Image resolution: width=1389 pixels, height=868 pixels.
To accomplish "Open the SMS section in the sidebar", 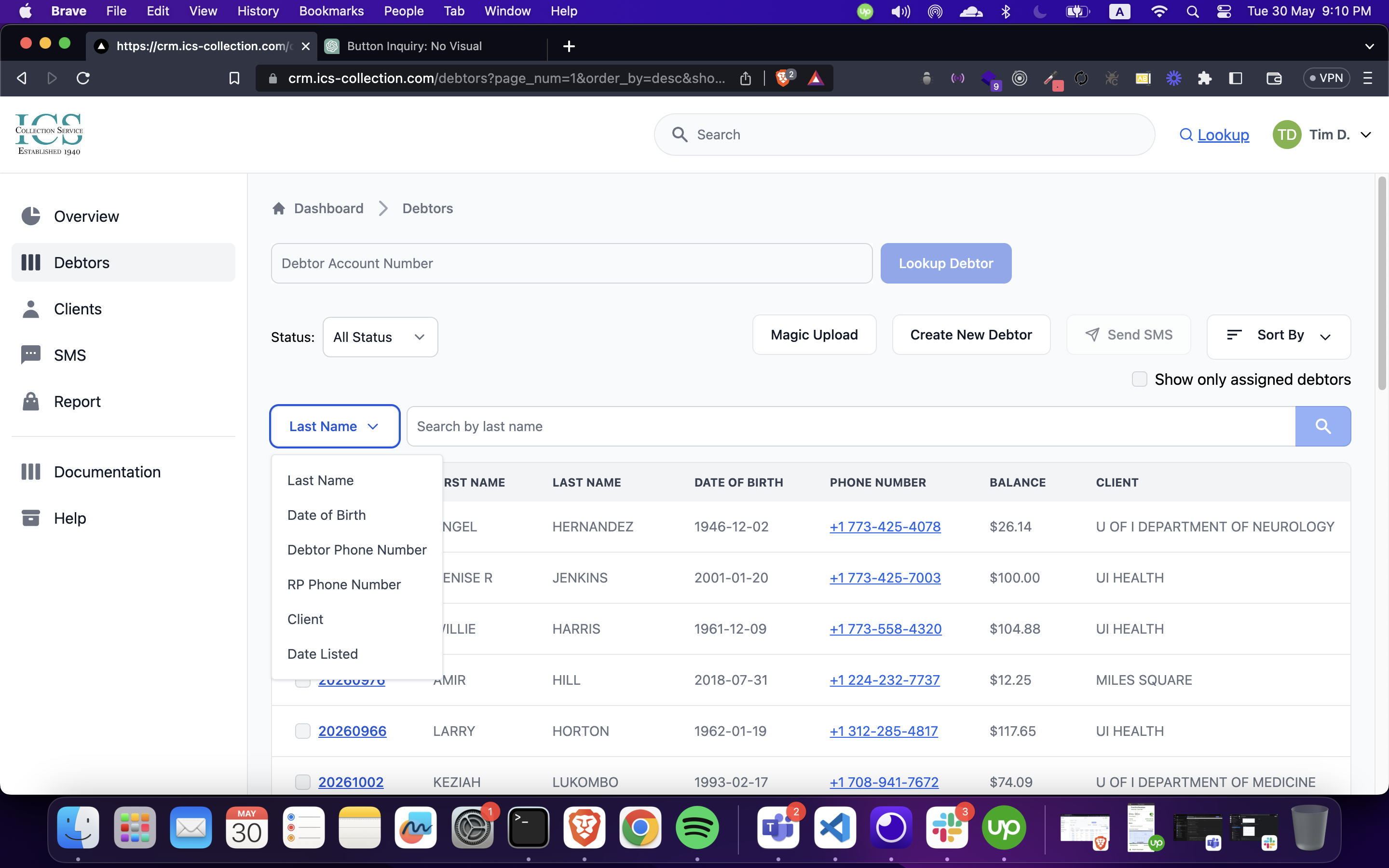I will pyautogui.click(x=69, y=355).
